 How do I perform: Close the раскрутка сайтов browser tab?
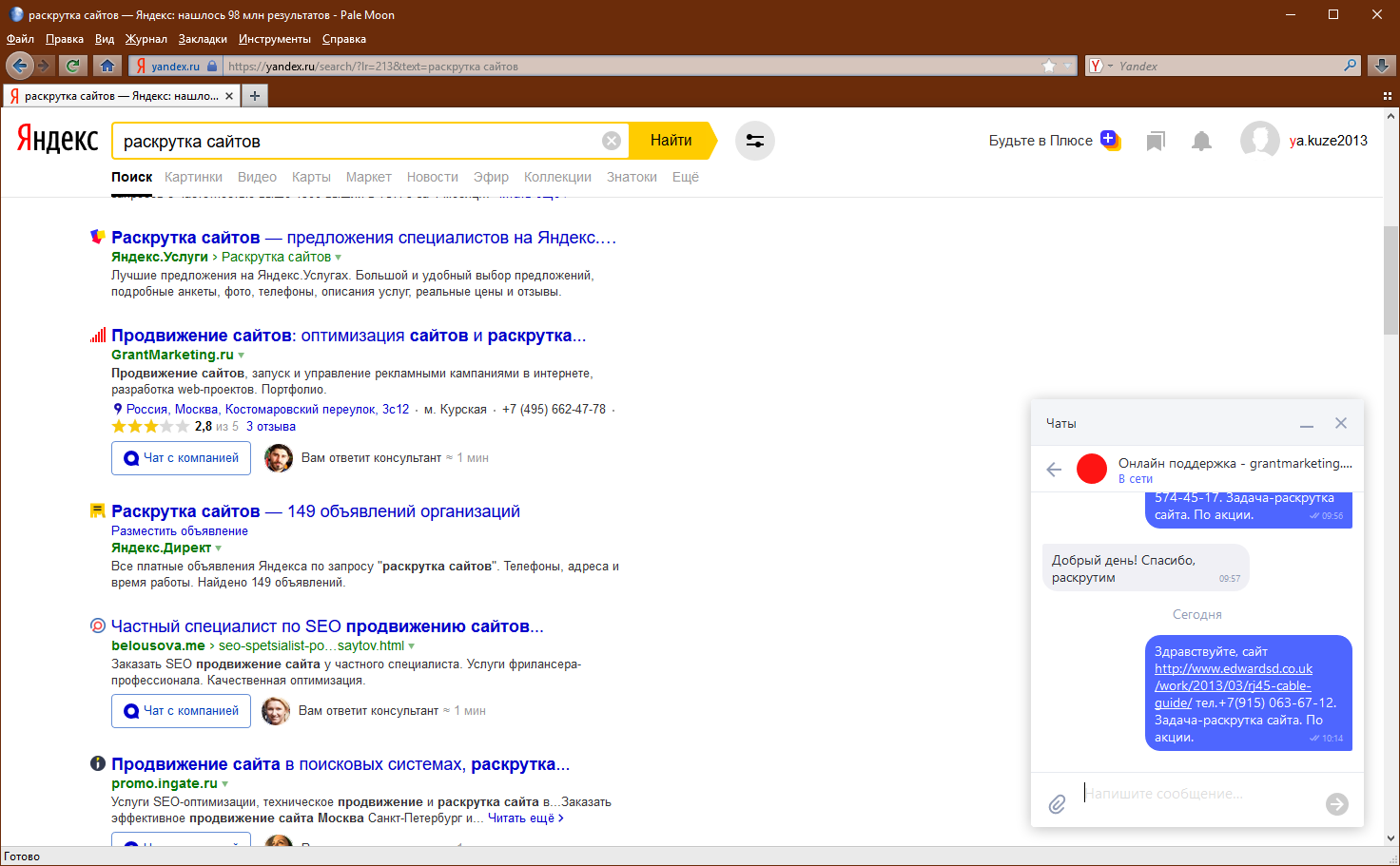[229, 96]
